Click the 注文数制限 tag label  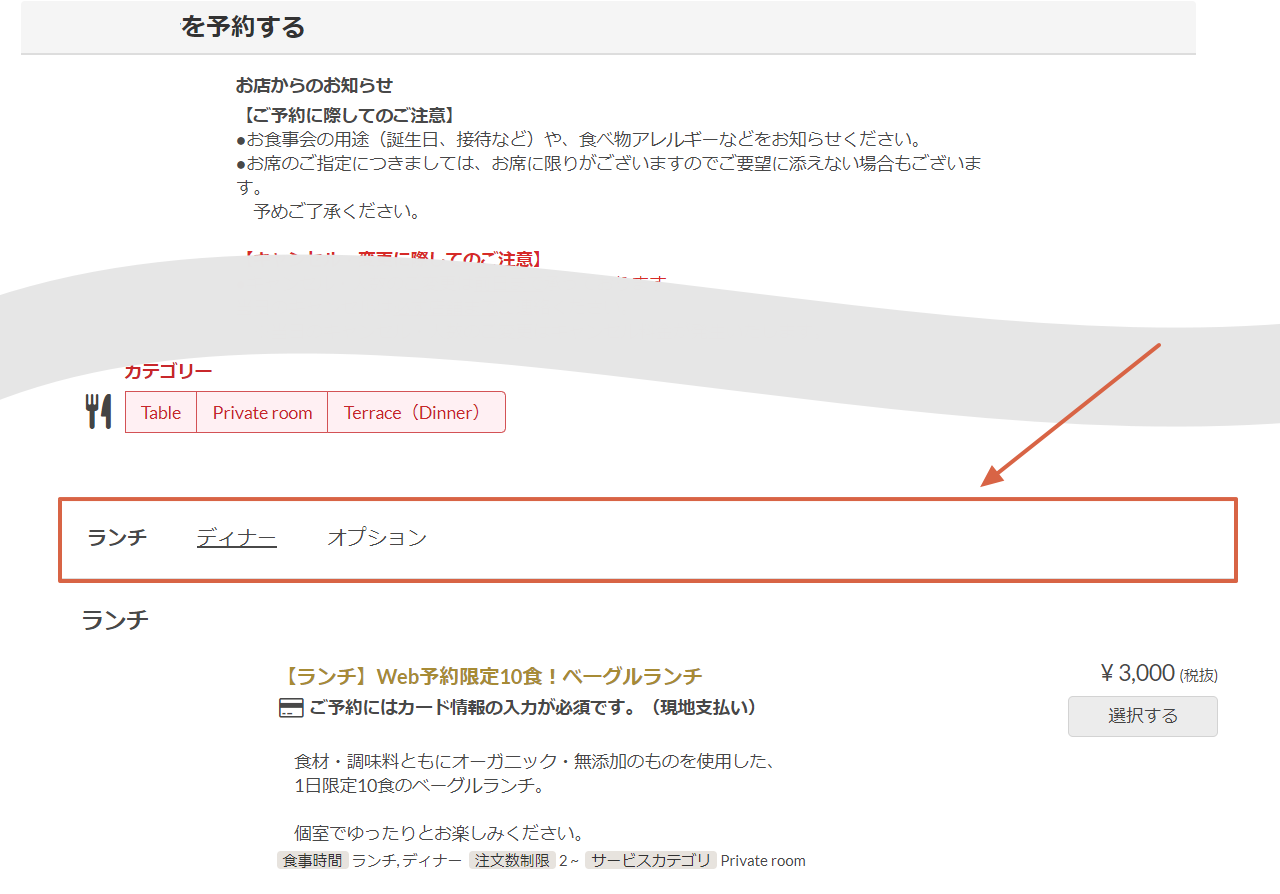[x=512, y=860]
